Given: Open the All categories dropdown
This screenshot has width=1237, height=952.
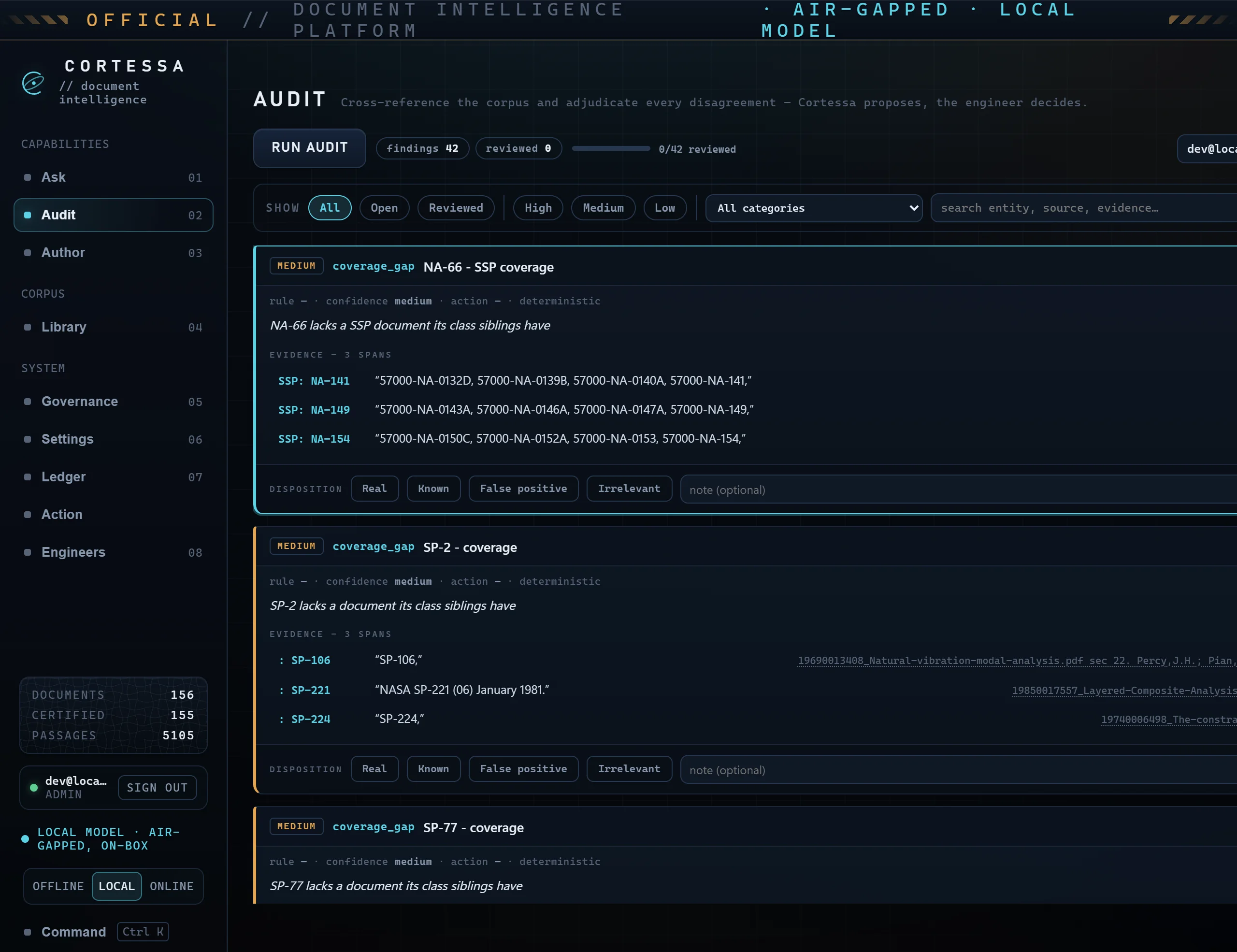Looking at the screenshot, I should click(x=814, y=208).
